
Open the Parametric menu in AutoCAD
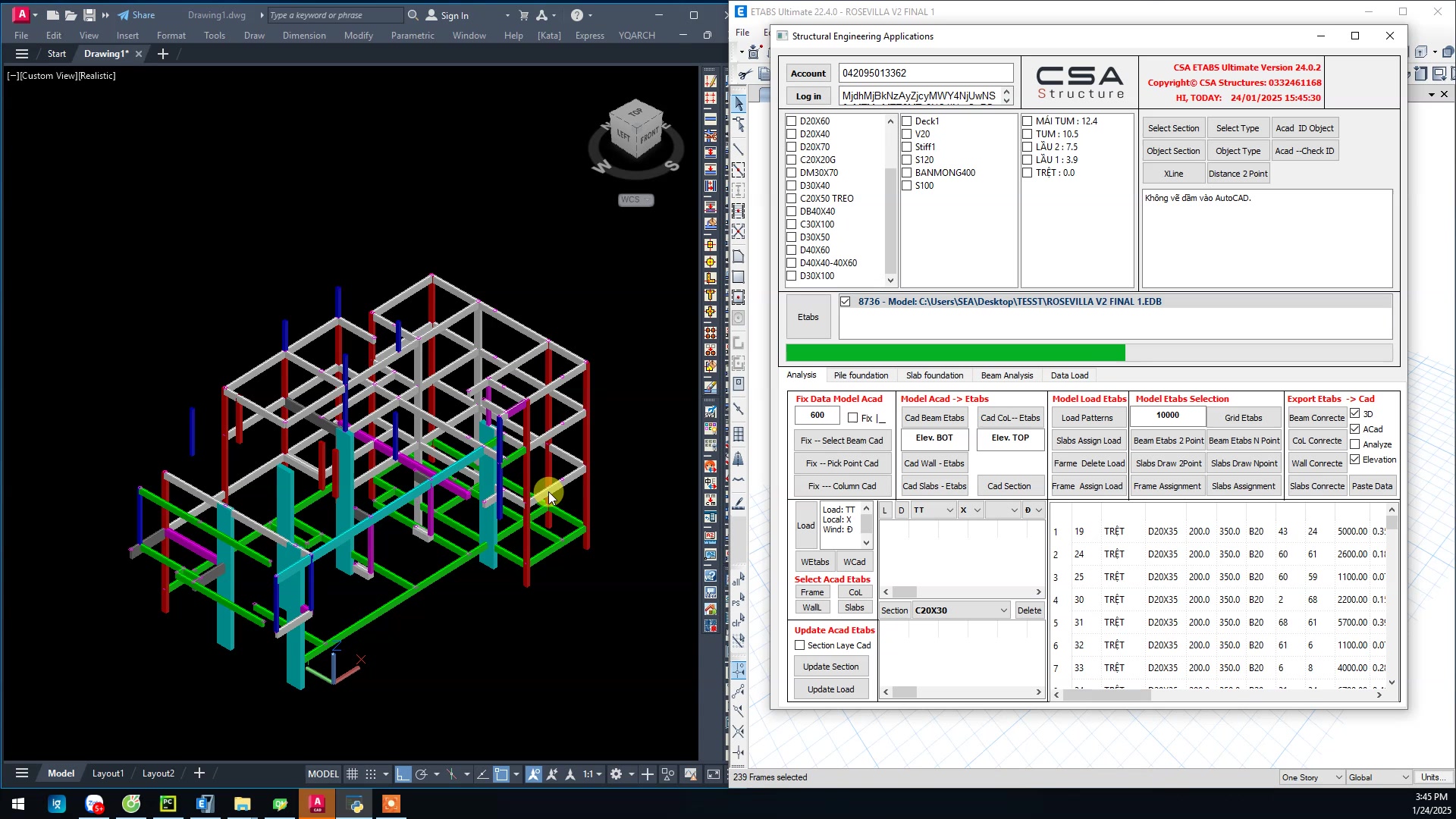pos(413,36)
